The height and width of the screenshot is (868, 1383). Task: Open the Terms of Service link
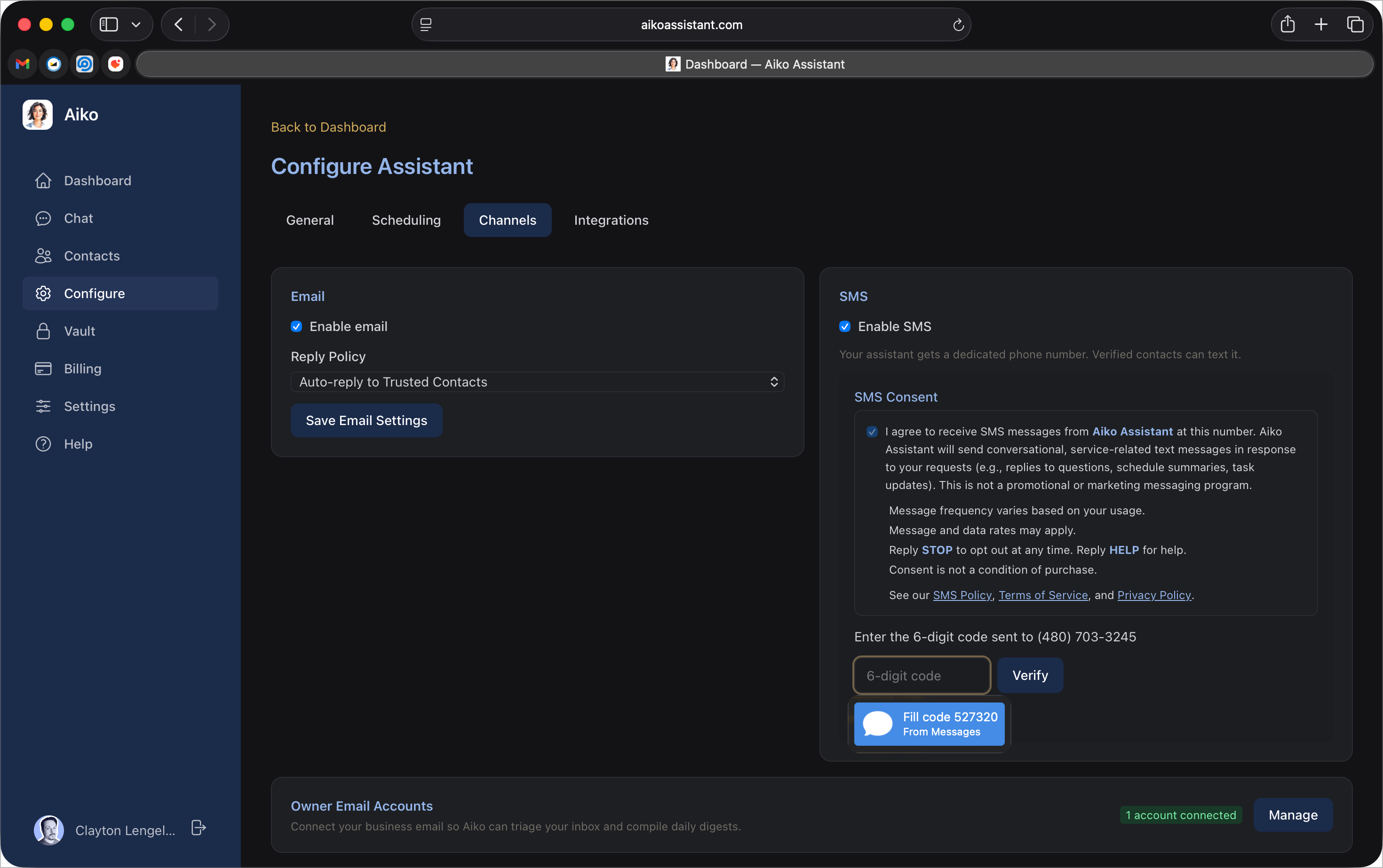point(1043,595)
